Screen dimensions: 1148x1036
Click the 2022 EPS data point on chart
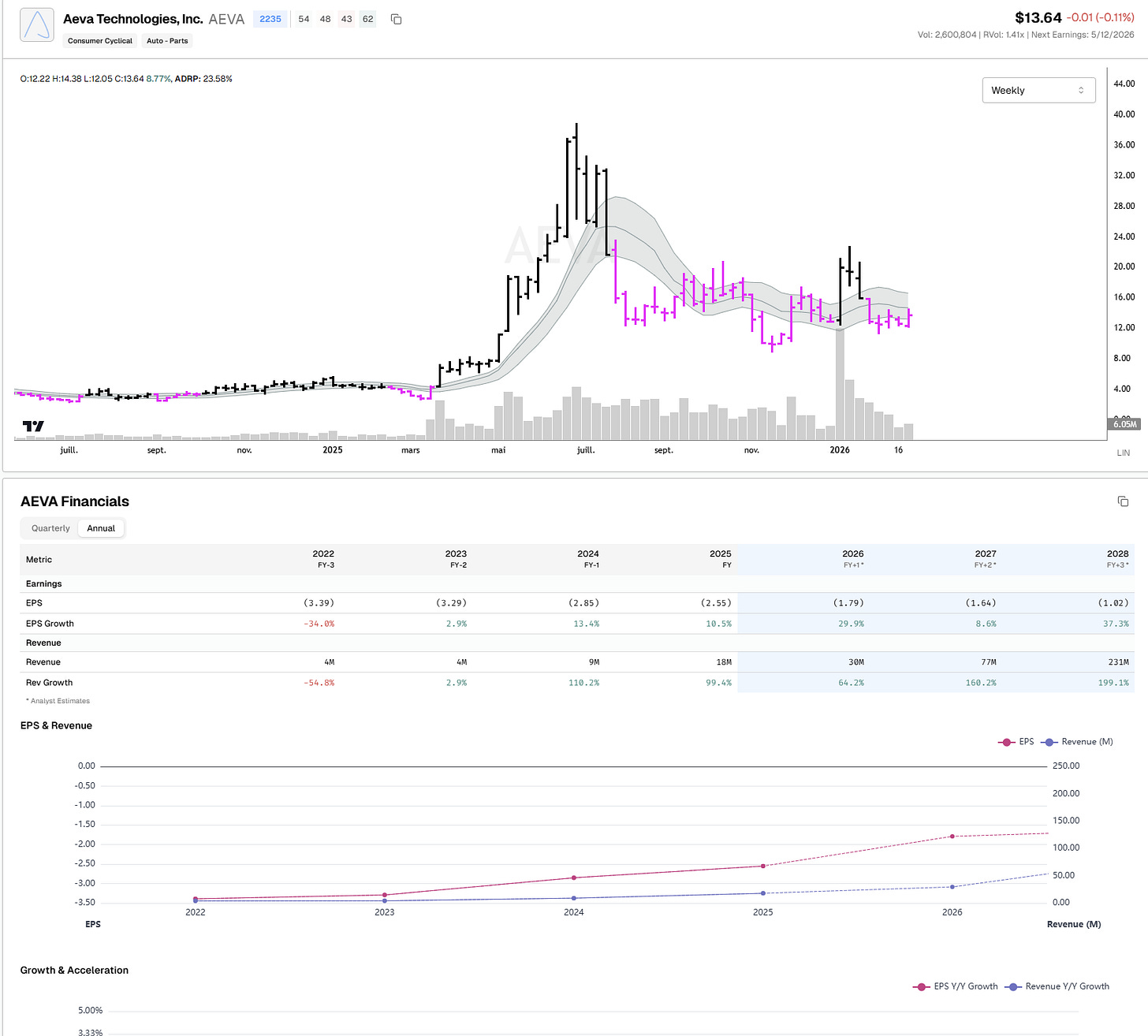196,899
